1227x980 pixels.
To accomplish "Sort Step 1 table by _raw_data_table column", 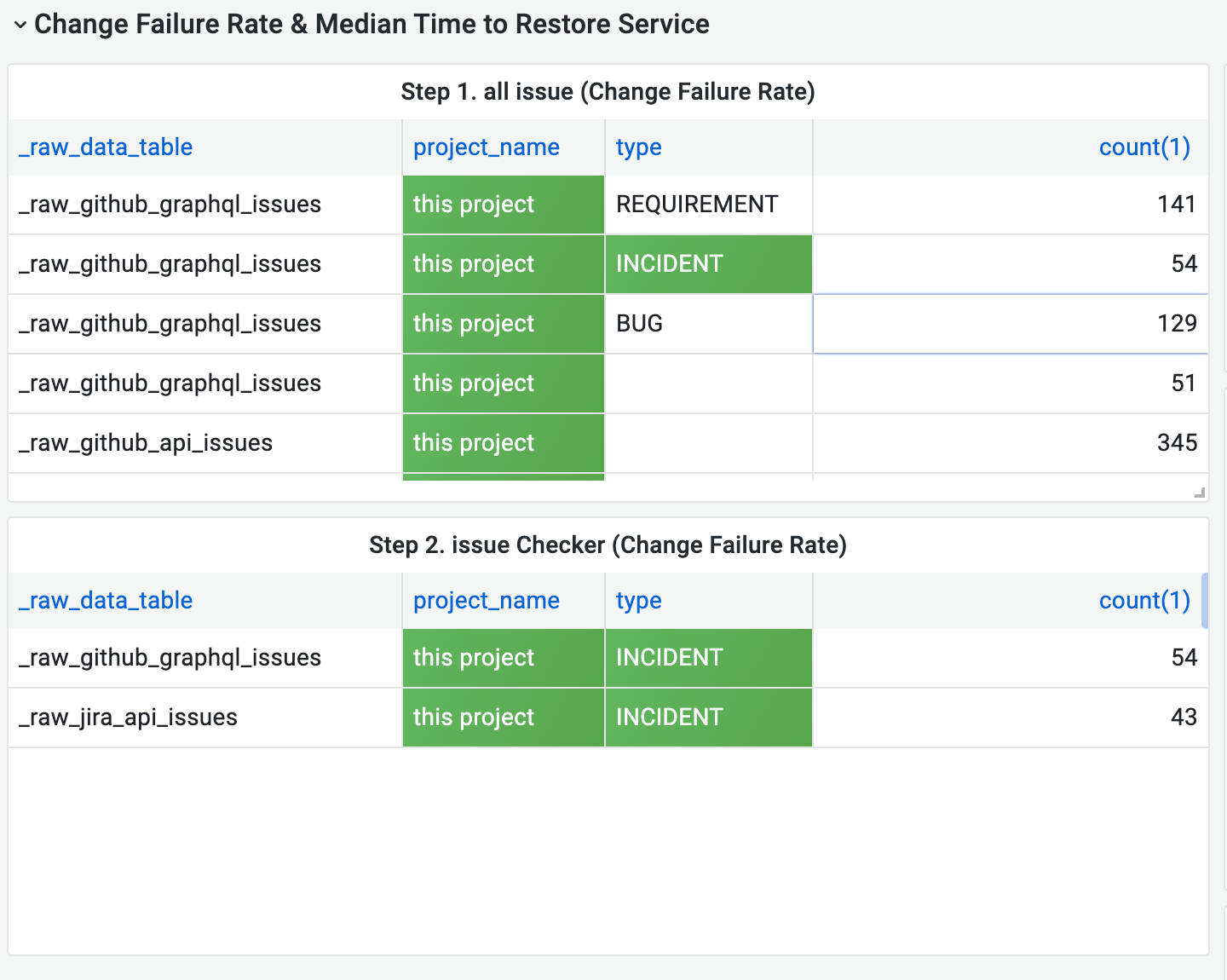I will (106, 147).
